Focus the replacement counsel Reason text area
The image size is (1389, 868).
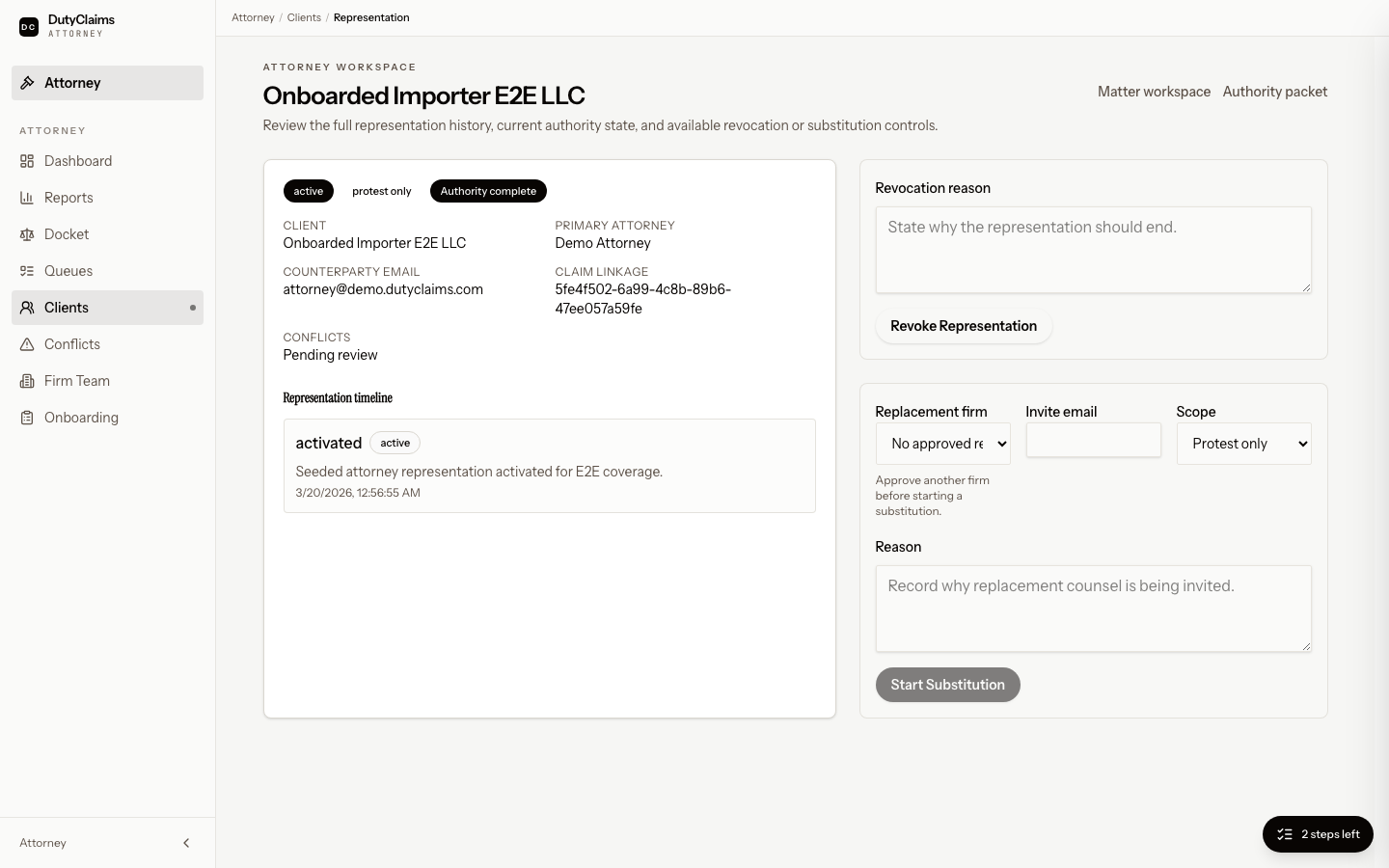click(1094, 609)
